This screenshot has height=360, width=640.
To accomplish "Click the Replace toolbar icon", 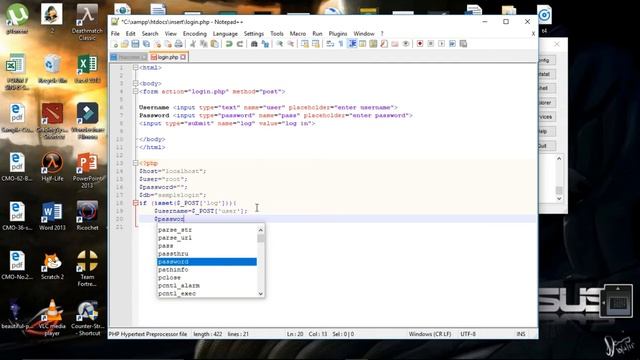I will (x=265, y=44).
